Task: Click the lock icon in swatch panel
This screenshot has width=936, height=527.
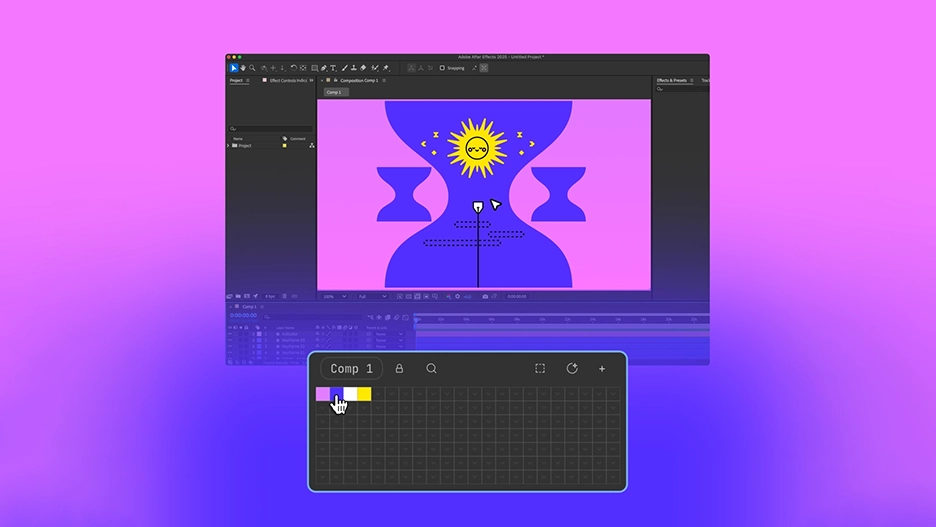Action: (x=399, y=369)
